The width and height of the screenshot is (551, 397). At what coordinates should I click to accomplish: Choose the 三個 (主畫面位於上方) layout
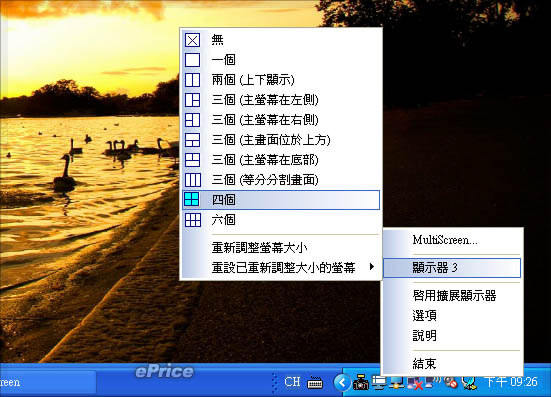[281, 140]
